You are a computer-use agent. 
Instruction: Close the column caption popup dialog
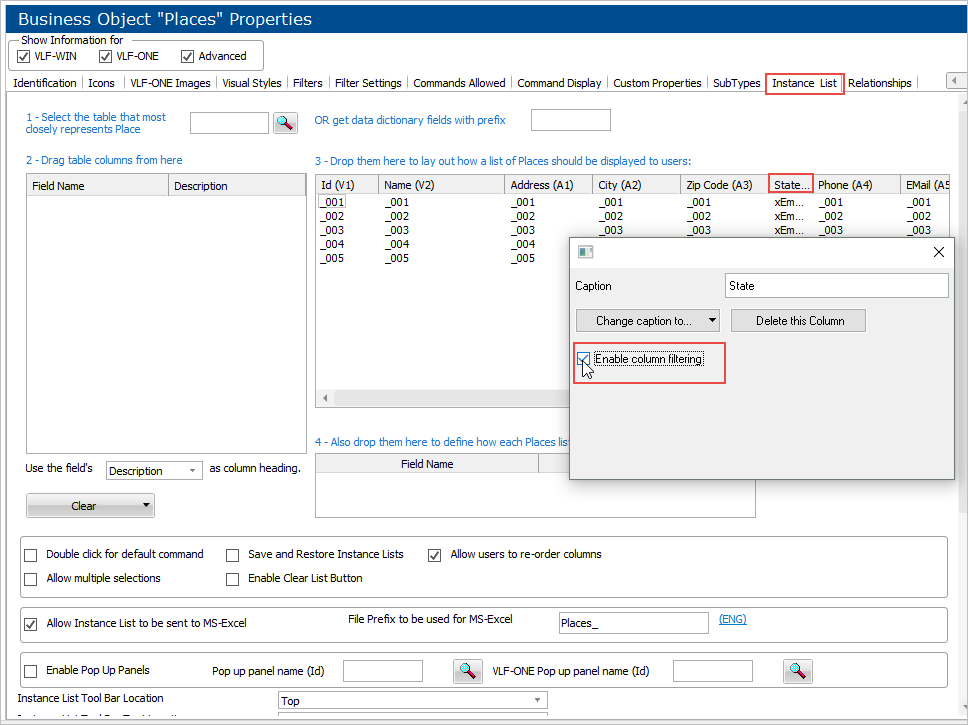coord(938,252)
